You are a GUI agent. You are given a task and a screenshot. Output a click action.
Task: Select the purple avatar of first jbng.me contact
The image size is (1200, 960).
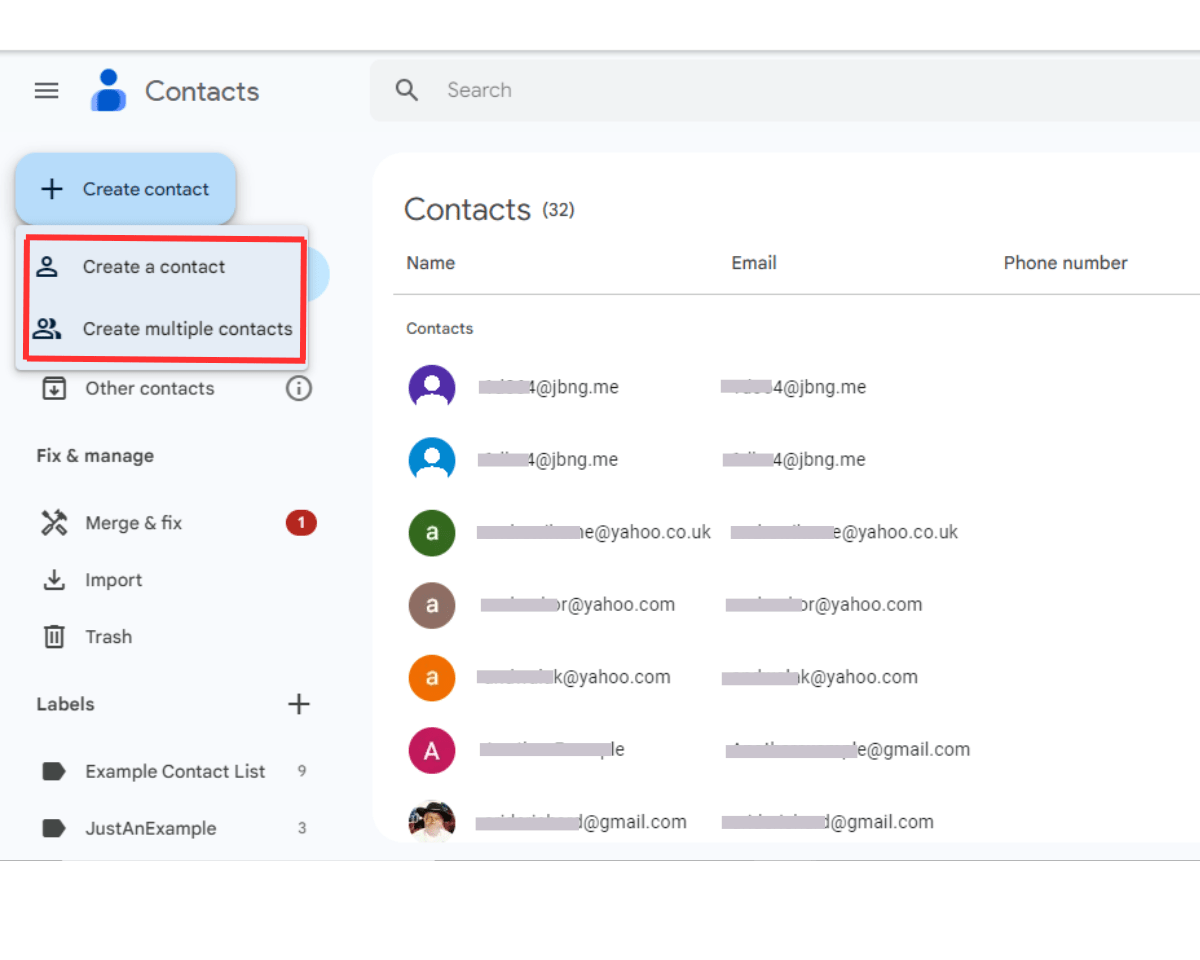(432, 387)
